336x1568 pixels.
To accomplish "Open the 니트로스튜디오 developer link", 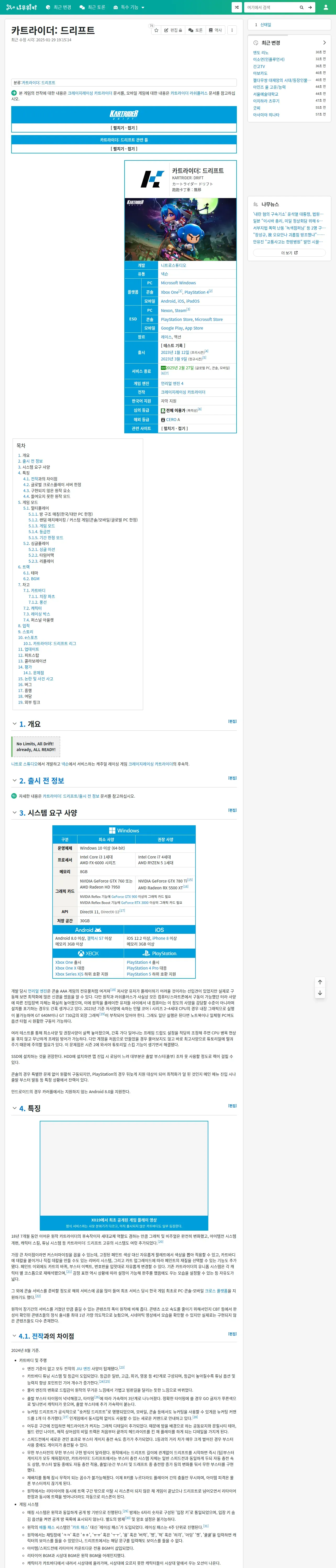I will pos(173,266).
